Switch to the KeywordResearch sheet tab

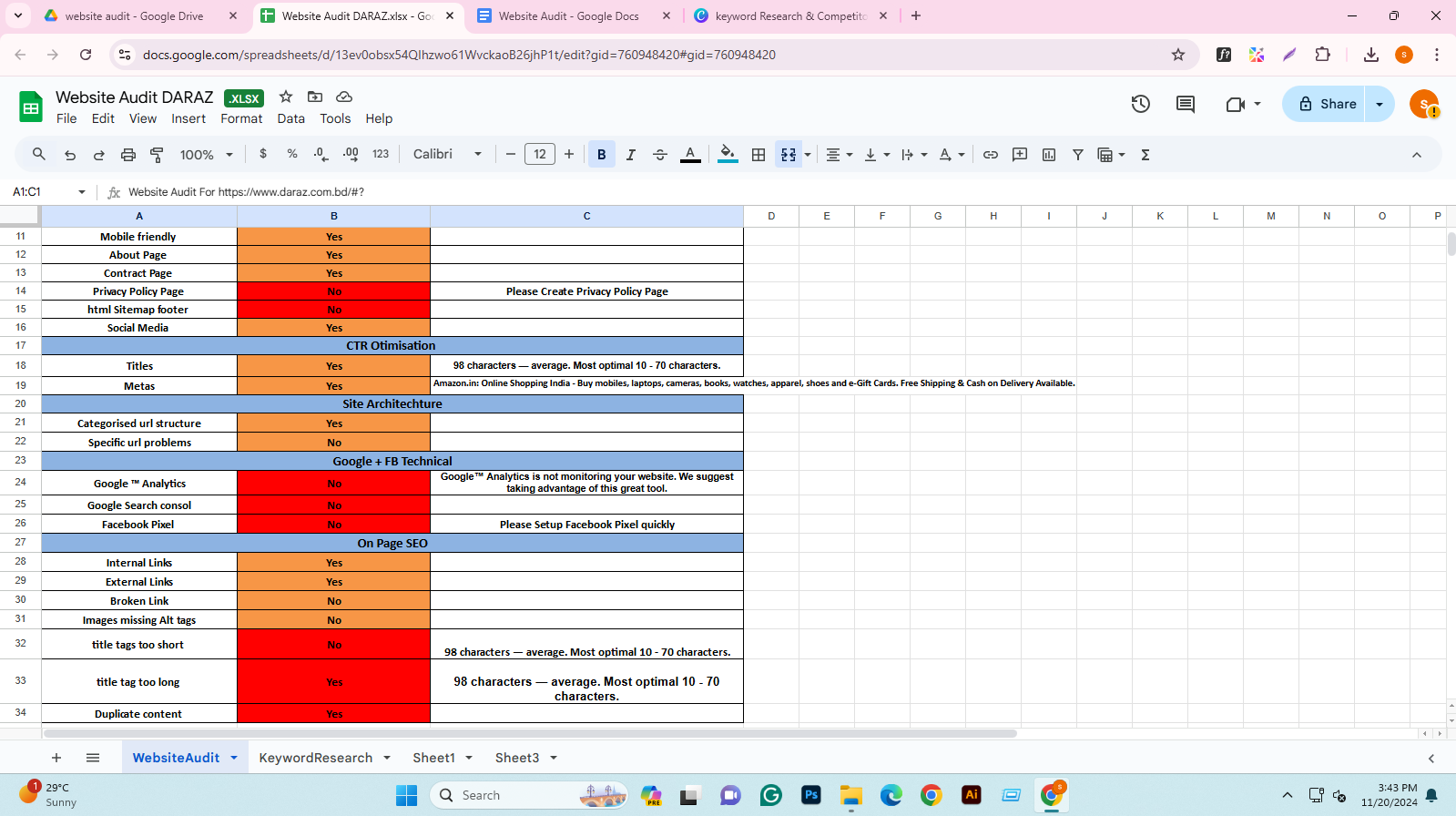click(315, 758)
